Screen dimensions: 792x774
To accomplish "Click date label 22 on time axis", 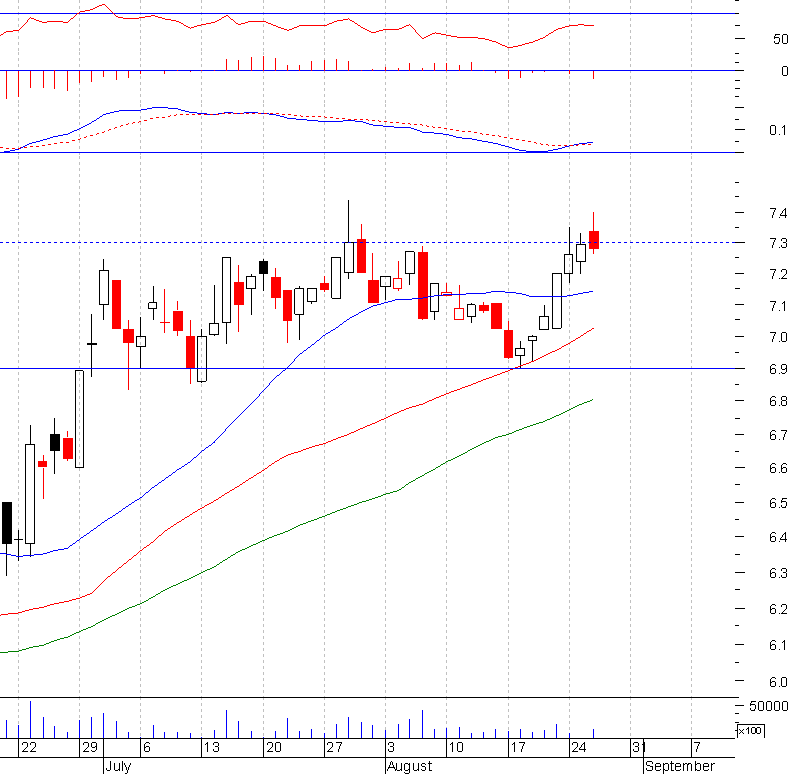I will 29,748.
